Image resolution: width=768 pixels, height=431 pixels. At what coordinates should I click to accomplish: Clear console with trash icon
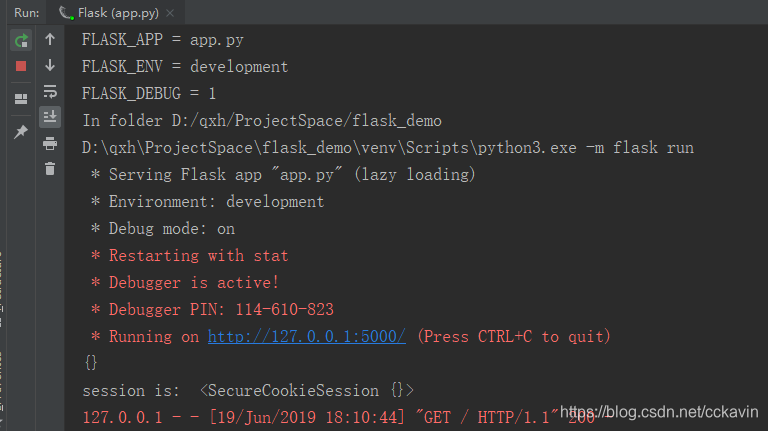[50, 169]
